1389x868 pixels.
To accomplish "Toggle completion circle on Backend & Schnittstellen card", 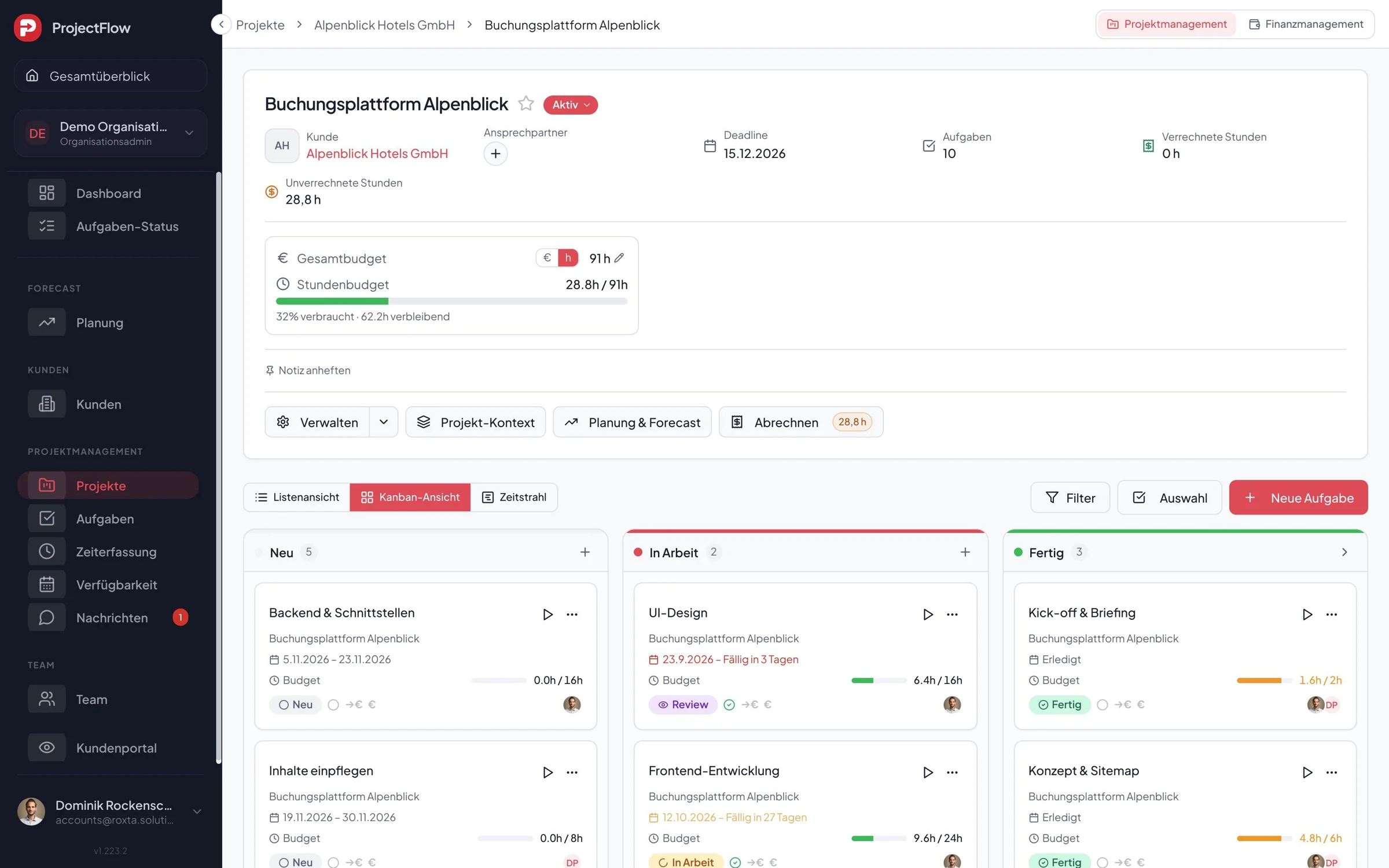I will pos(333,704).
